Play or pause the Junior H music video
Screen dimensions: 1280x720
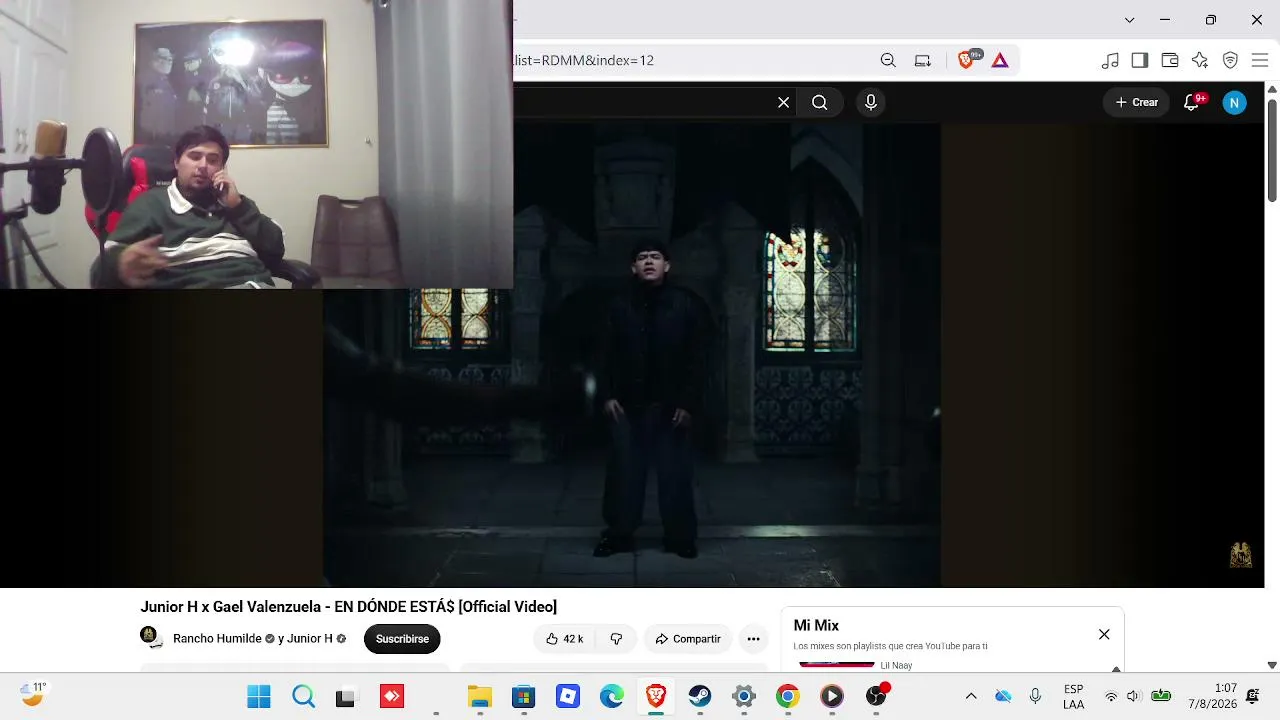(x=631, y=355)
